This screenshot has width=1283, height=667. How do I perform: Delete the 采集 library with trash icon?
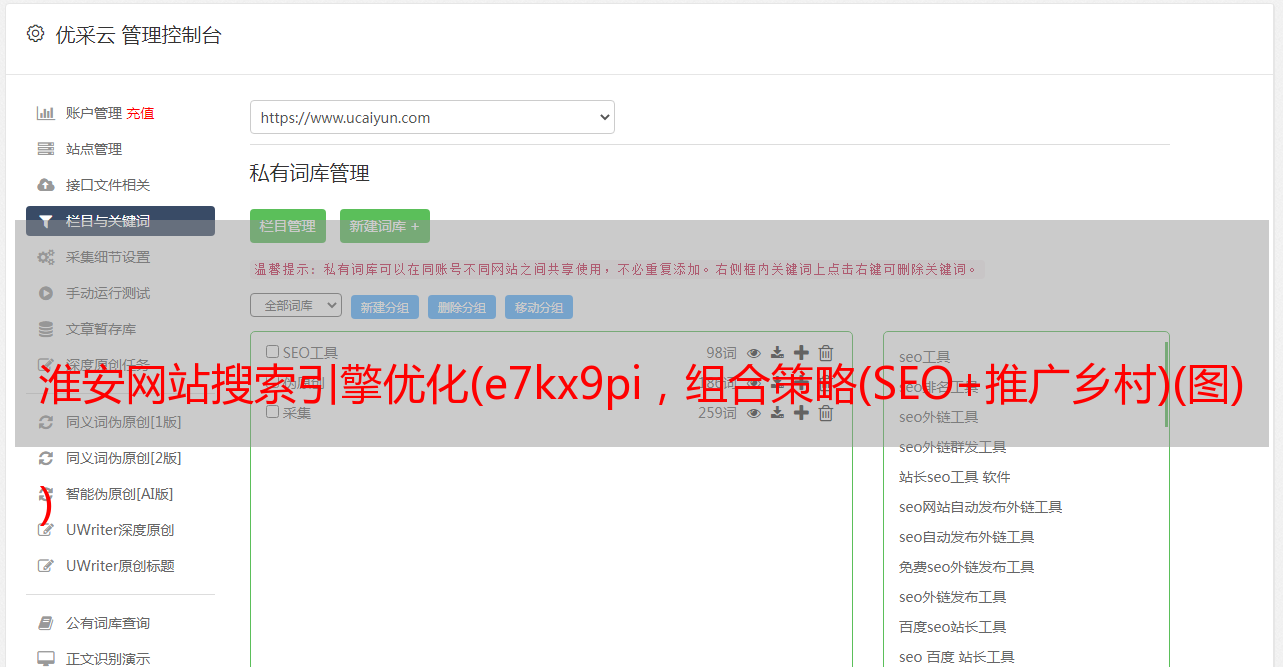[826, 413]
